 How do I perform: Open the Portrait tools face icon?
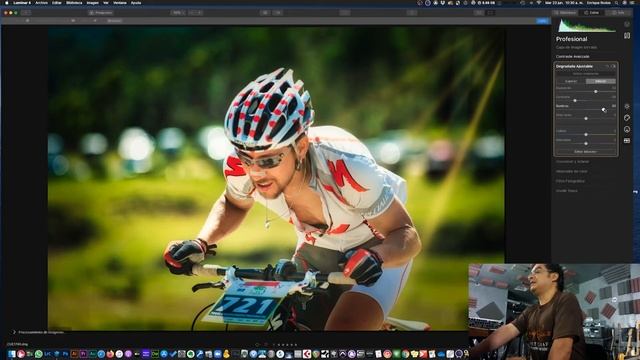627,129
